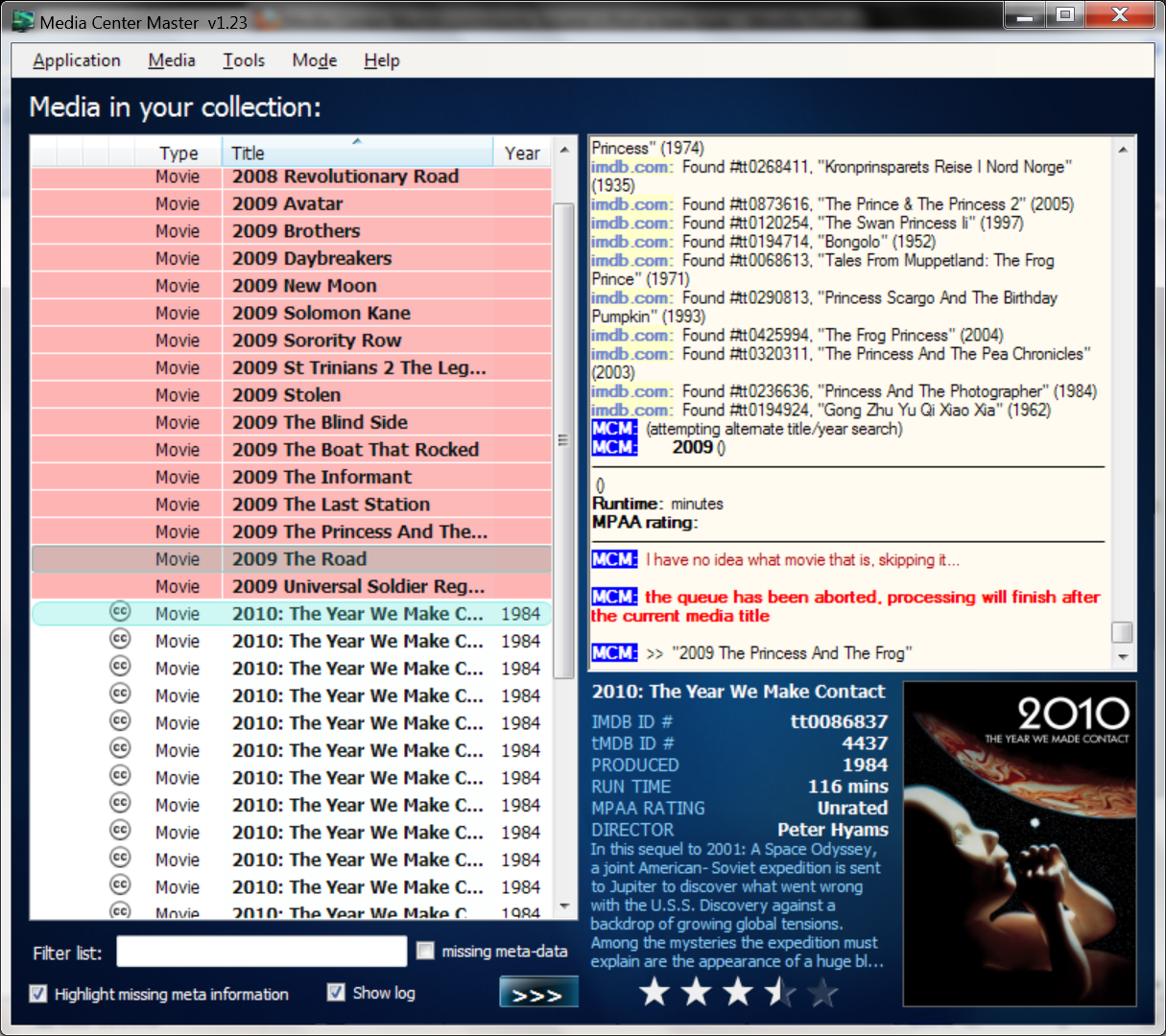Click the log panel scroll up arrow
The width and height of the screenshot is (1166, 1036).
[x=1122, y=150]
